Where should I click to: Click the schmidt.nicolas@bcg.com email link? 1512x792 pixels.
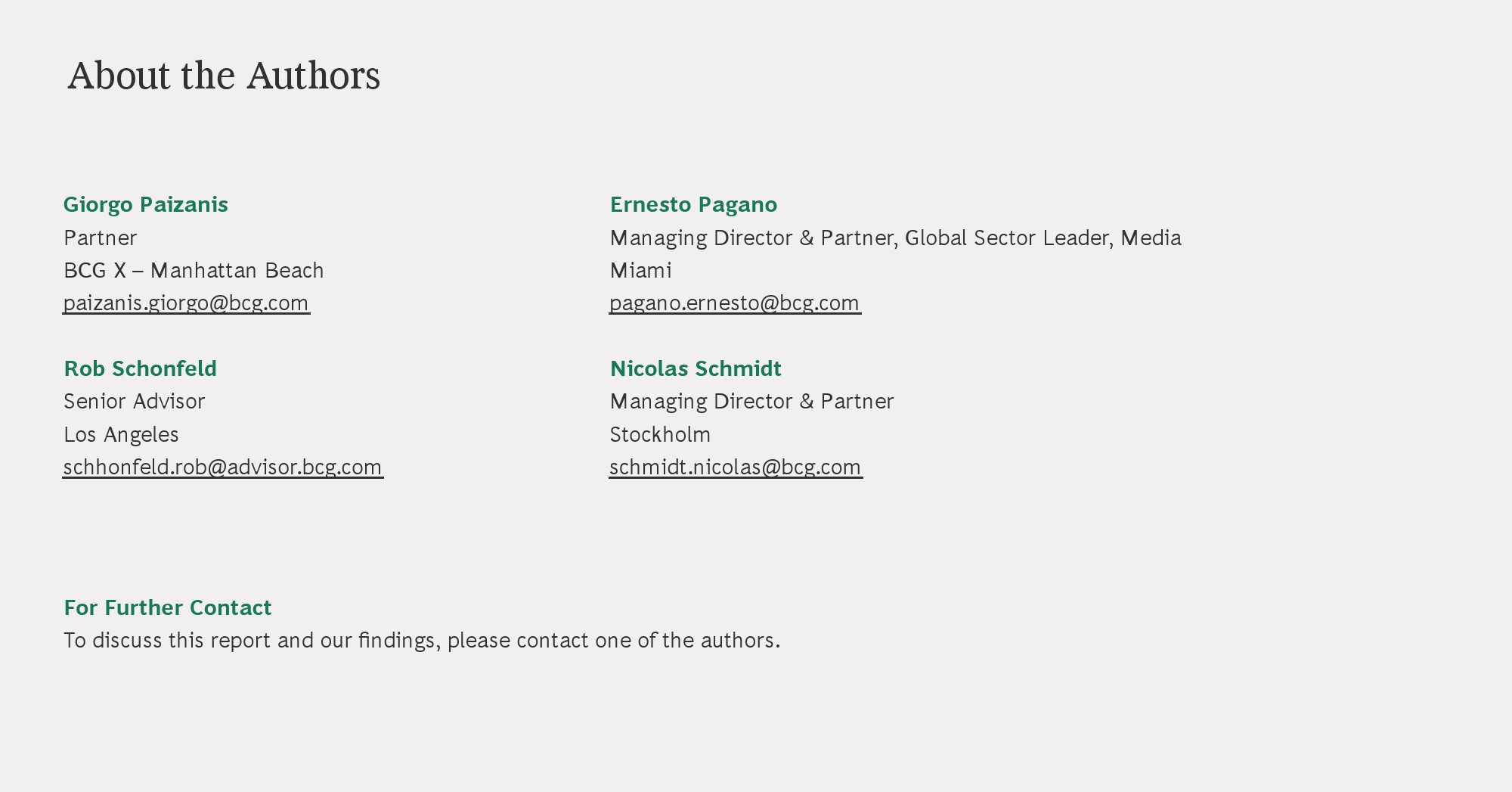click(x=736, y=467)
